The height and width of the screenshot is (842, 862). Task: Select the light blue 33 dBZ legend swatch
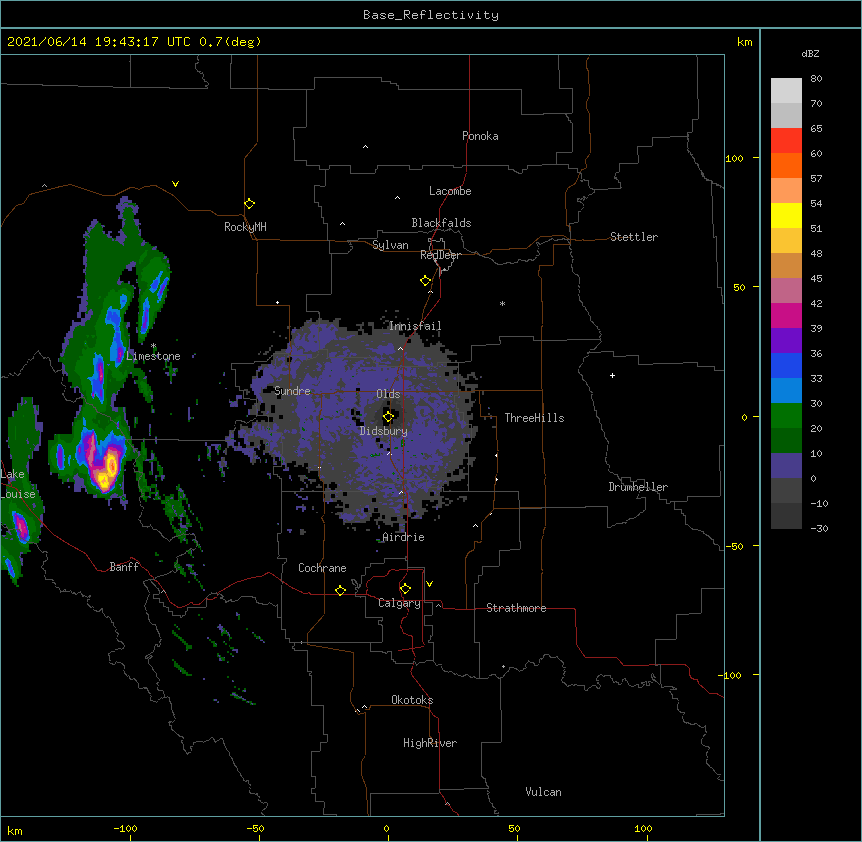pyautogui.click(x=786, y=391)
